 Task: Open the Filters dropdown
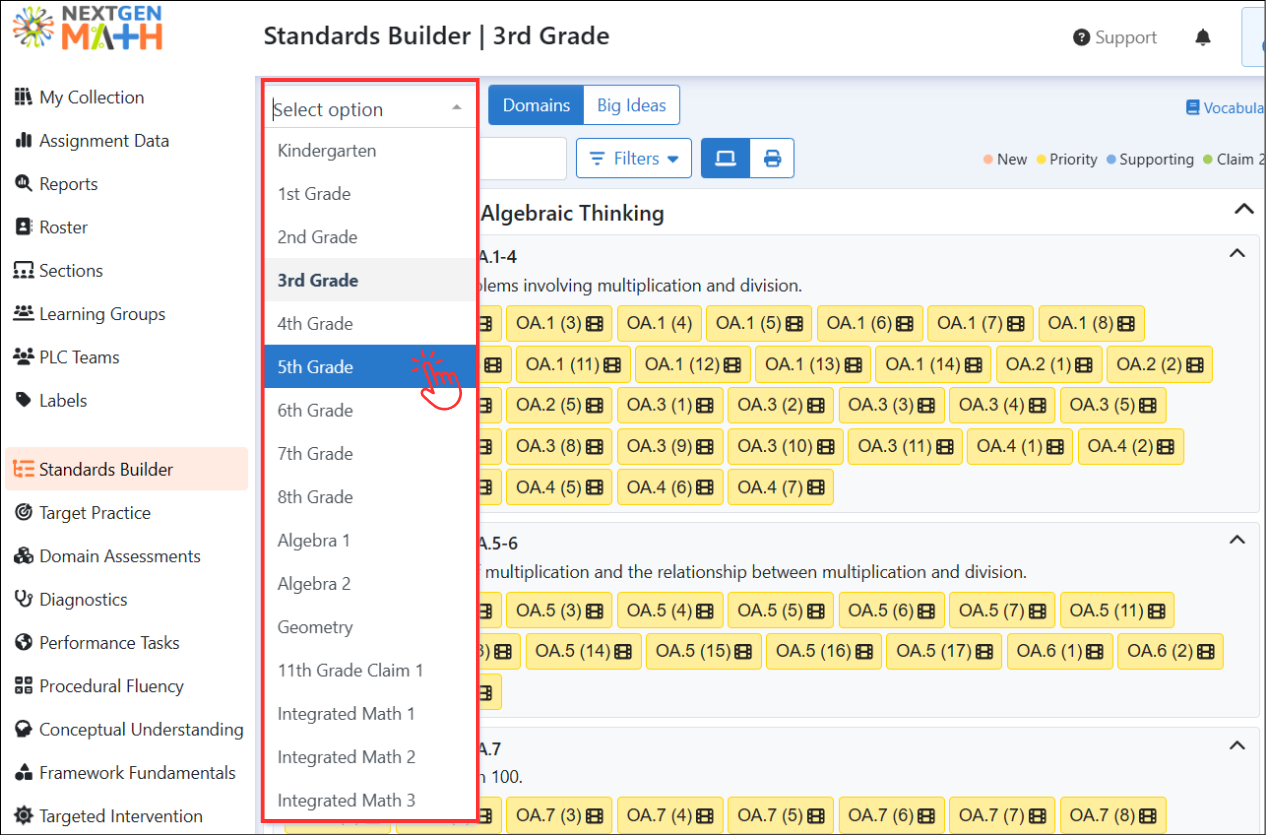[634, 158]
